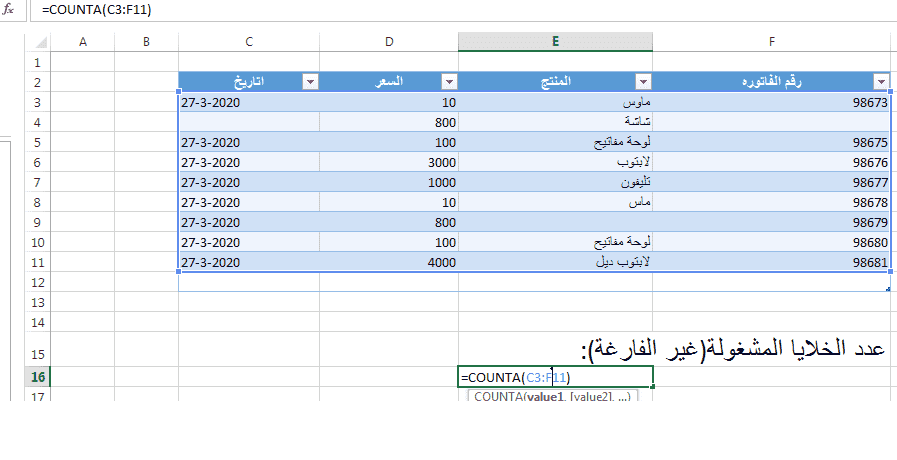Click the fx insert function icon

[x=8, y=10]
